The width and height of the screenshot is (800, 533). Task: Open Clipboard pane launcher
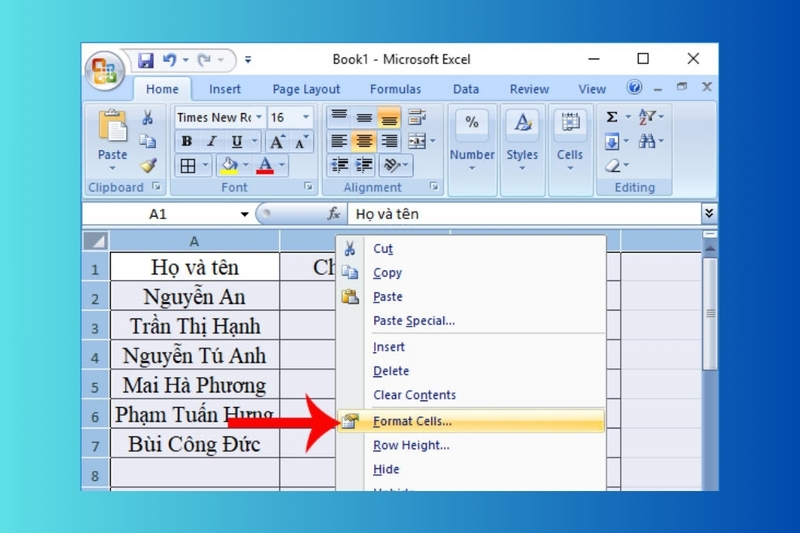coord(157,187)
